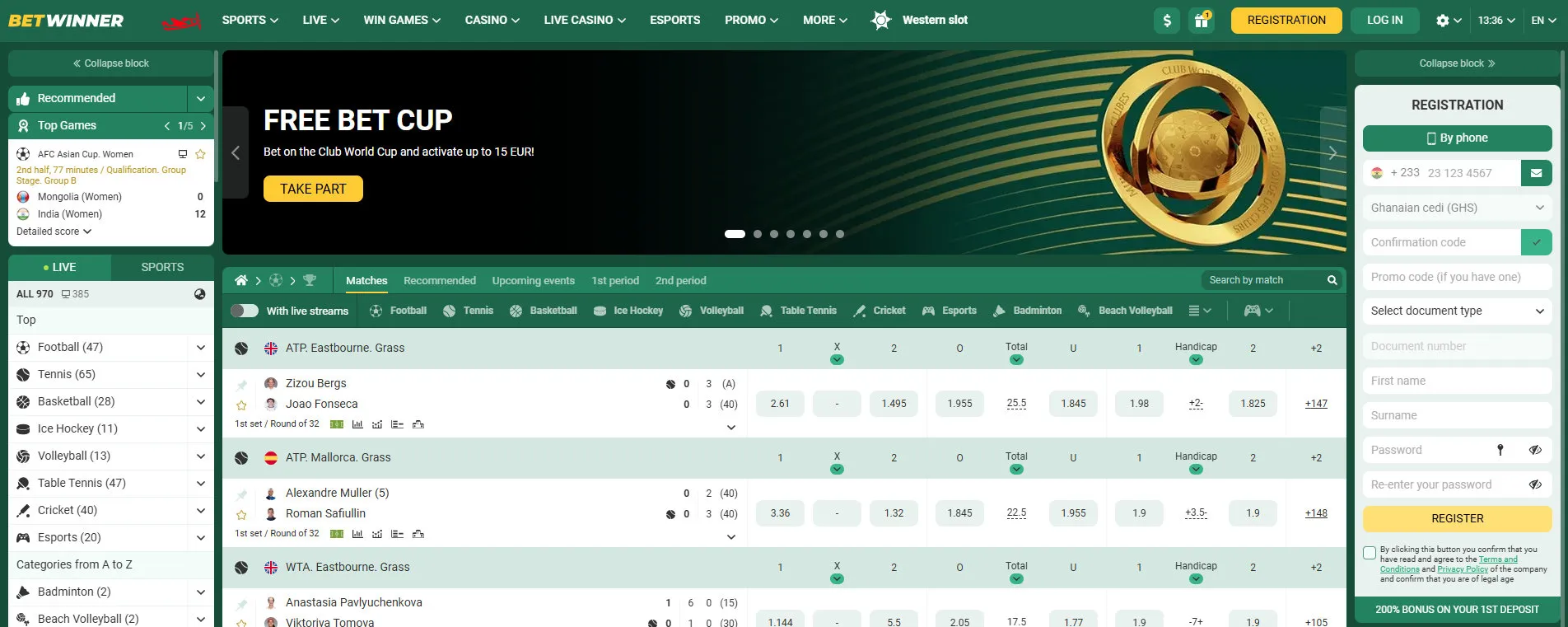
Task: Filter by Ice Hockey in sports bar
Action: click(628, 311)
